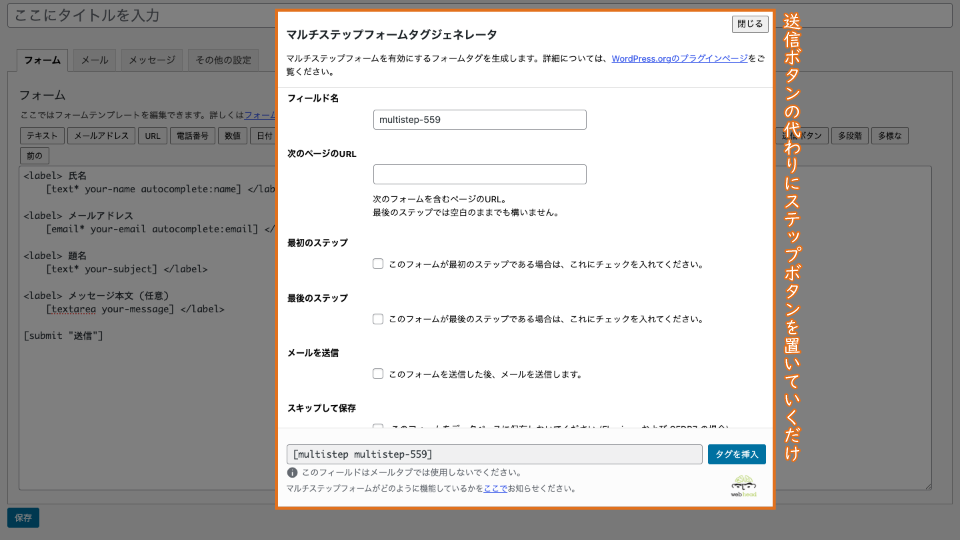Click the generated [multistep multistep-559] tag field
The image size is (960, 540).
tap(494, 454)
